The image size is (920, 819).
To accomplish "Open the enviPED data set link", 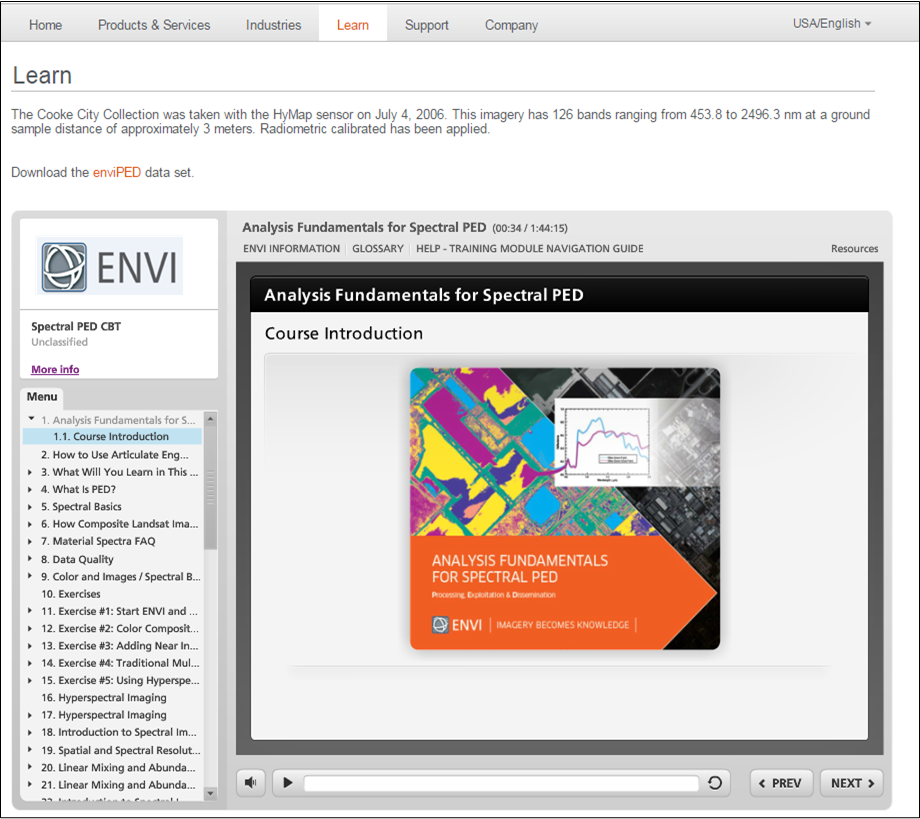I will pos(117,172).
